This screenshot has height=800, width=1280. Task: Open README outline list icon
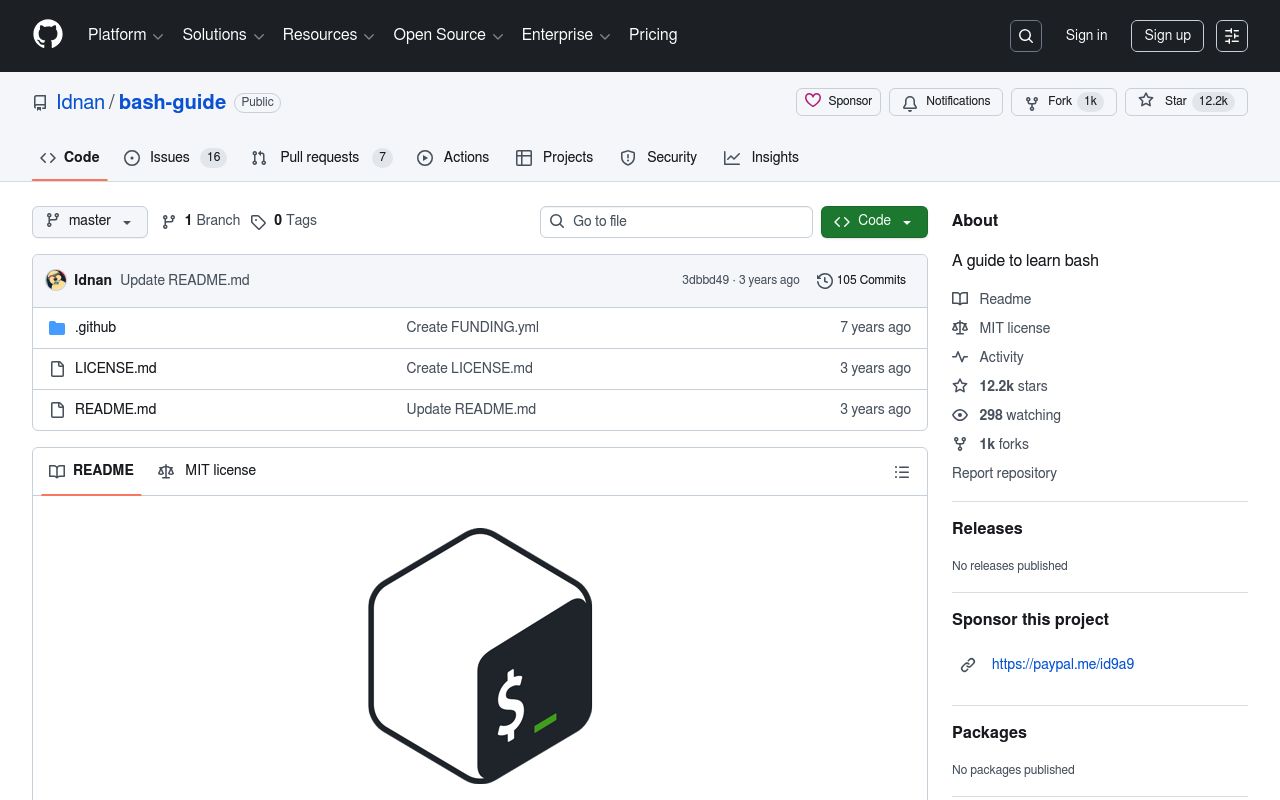[902, 472]
